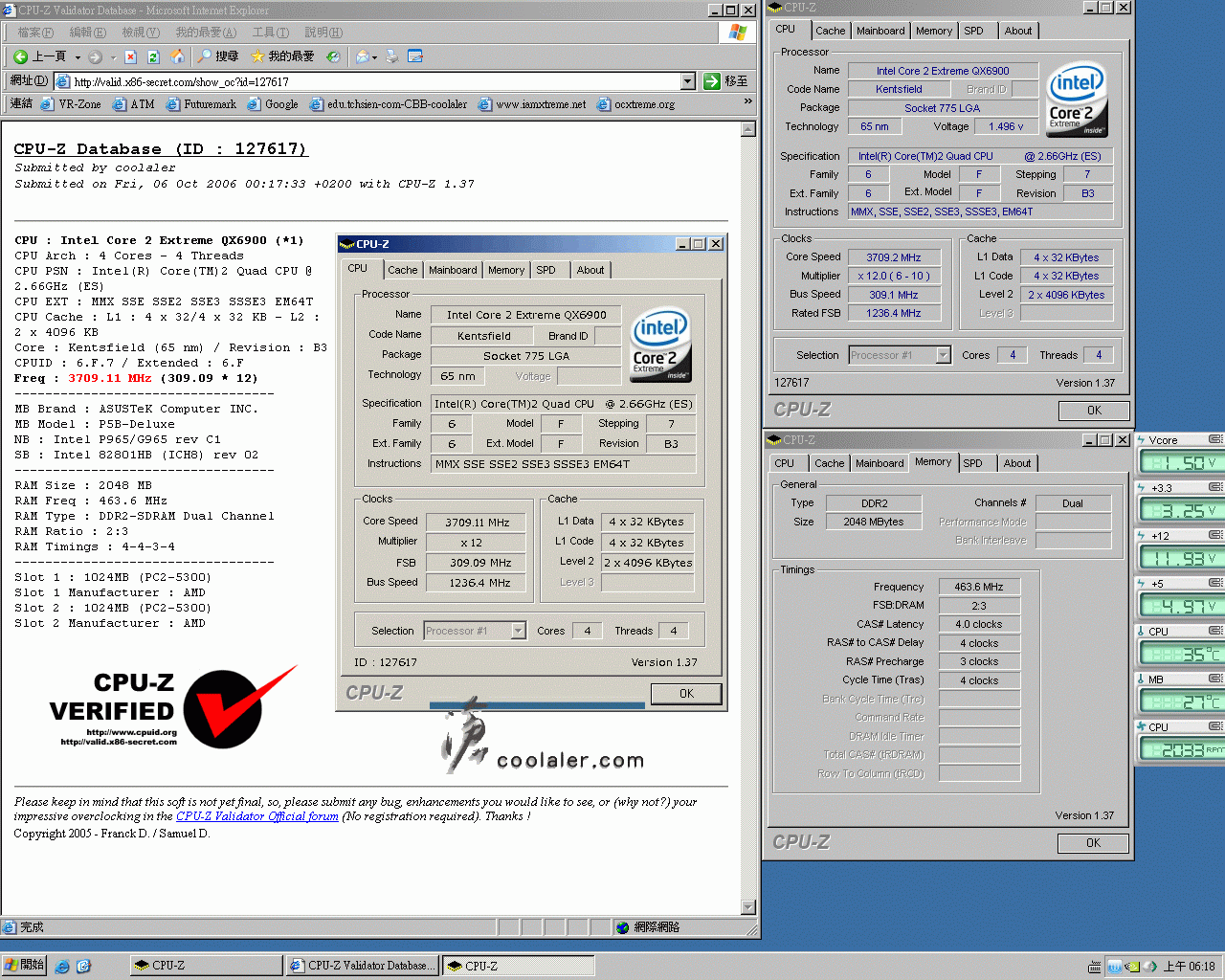Click the MB temperature gadget settings icon

pyautogui.click(x=1215, y=679)
